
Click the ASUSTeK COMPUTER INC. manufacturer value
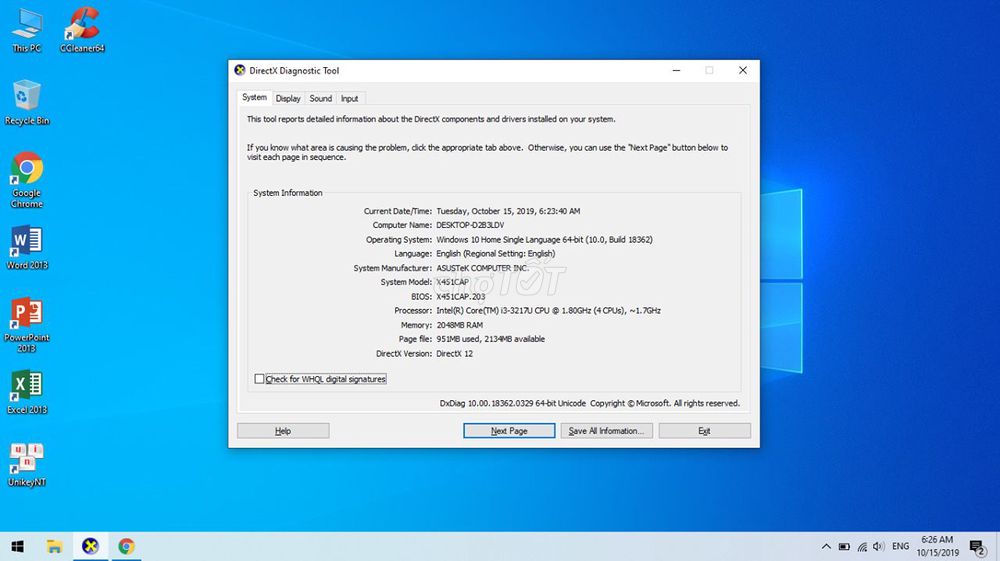click(x=483, y=268)
